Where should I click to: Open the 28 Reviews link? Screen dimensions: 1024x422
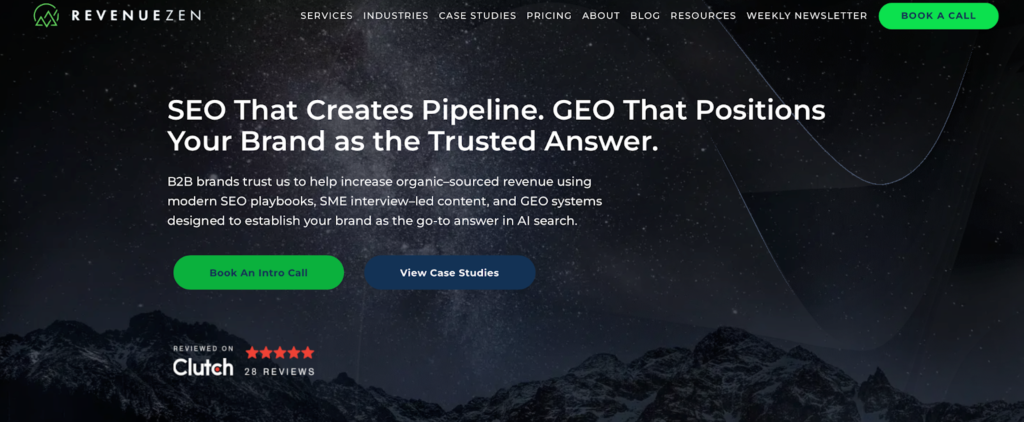click(280, 372)
